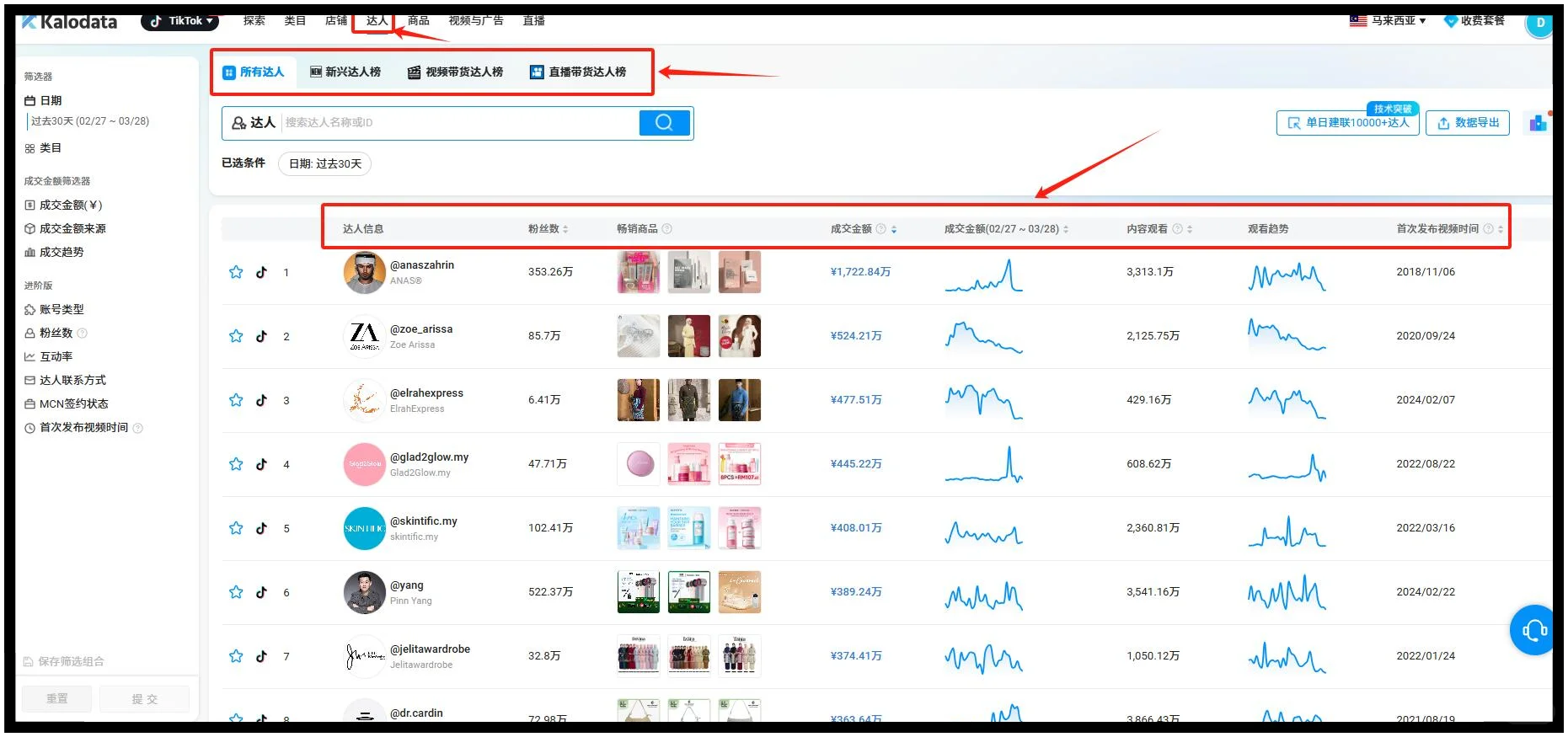Expand the 账号类型 filter
This screenshot has height=737, width=1568.
54,309
